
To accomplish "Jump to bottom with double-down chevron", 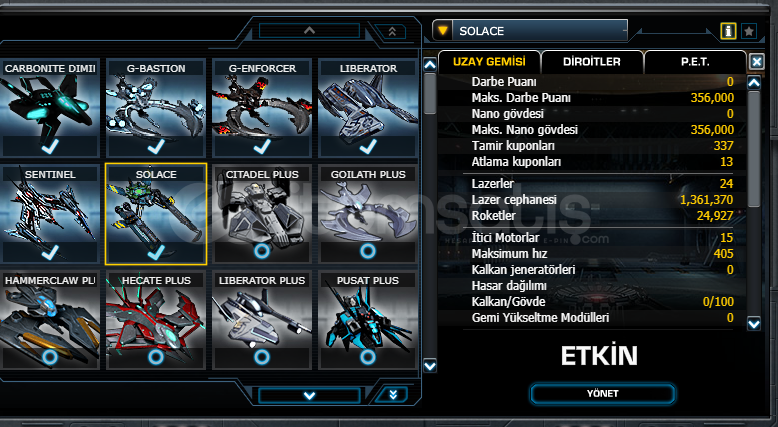I will (392, 395).
